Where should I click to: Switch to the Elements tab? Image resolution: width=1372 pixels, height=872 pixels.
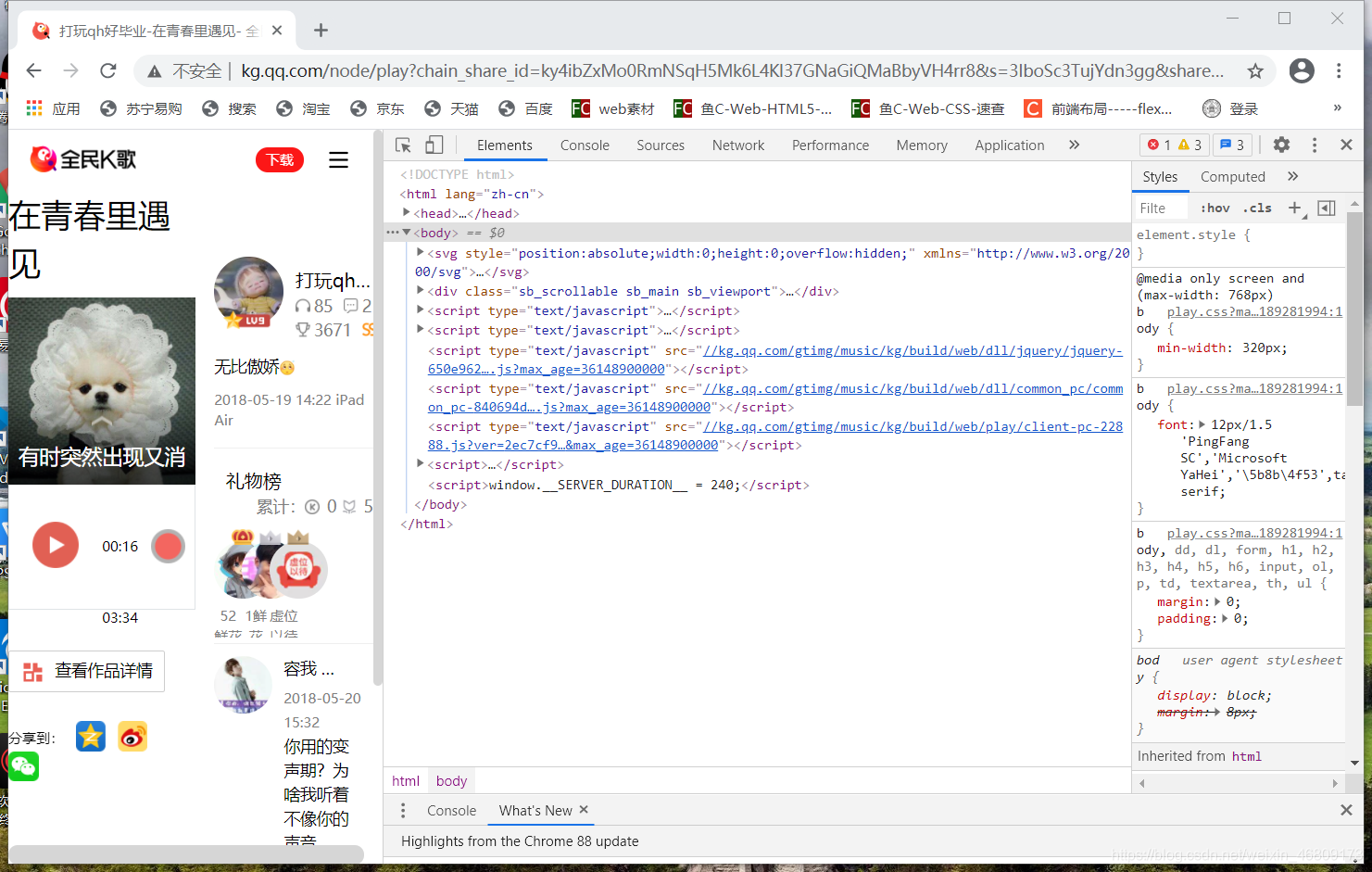(x=504, y=145)
